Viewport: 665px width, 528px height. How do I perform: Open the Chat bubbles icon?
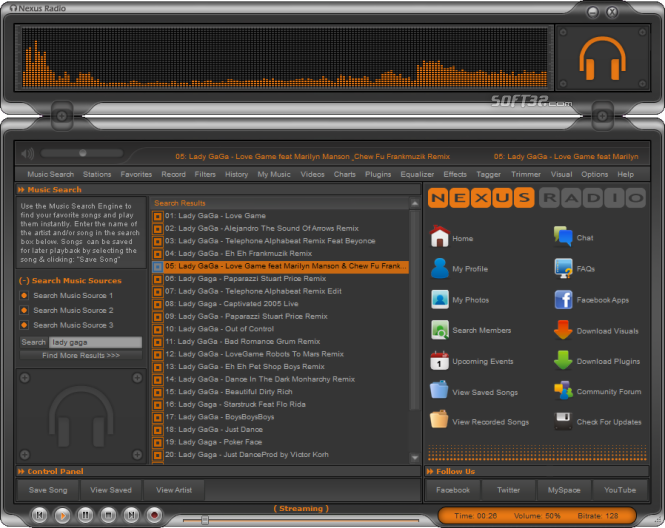pyautogui.click(x=563, y=237)
